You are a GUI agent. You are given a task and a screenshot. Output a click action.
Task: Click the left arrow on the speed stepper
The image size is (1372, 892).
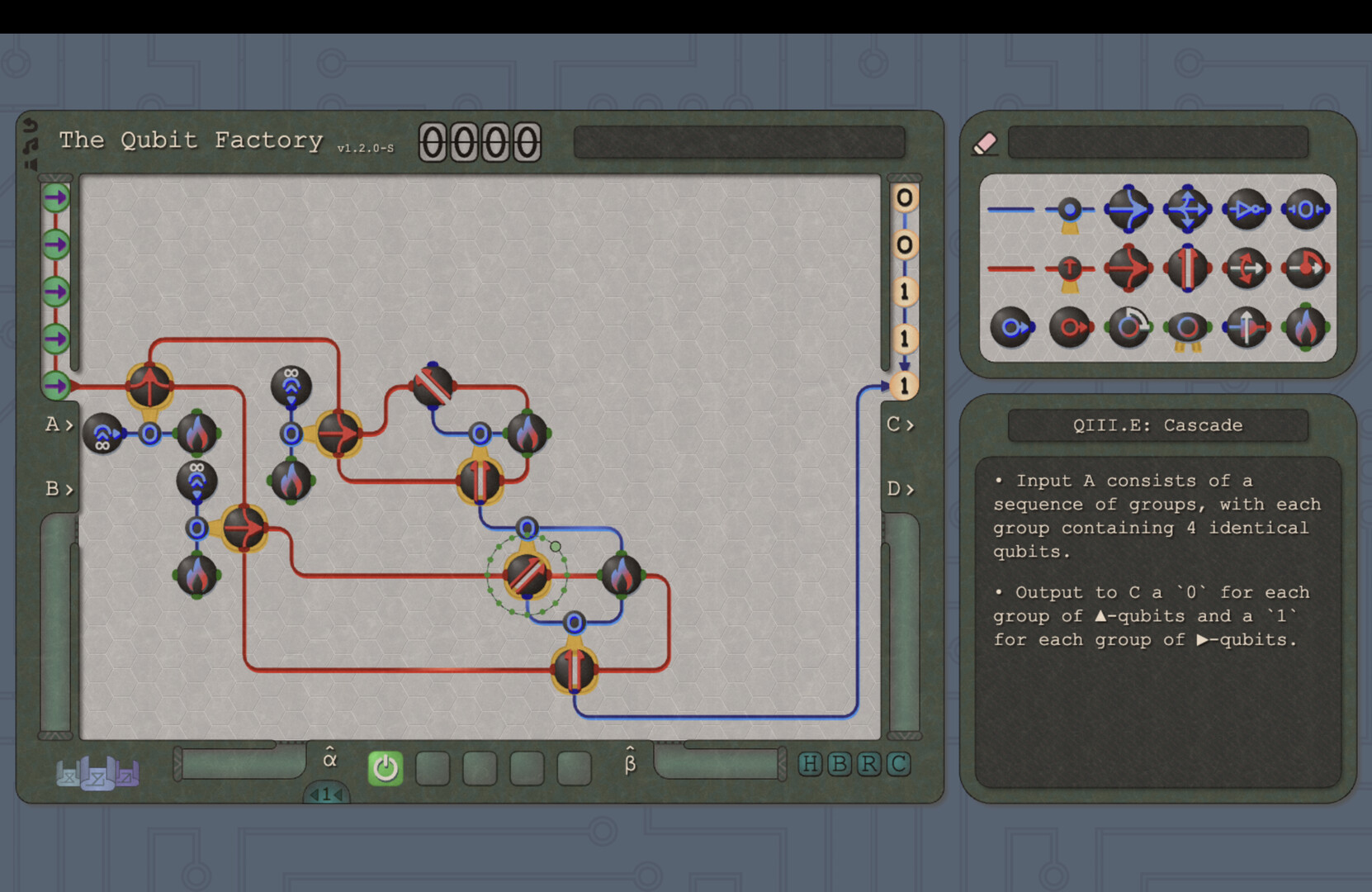[x=315, y=795]
